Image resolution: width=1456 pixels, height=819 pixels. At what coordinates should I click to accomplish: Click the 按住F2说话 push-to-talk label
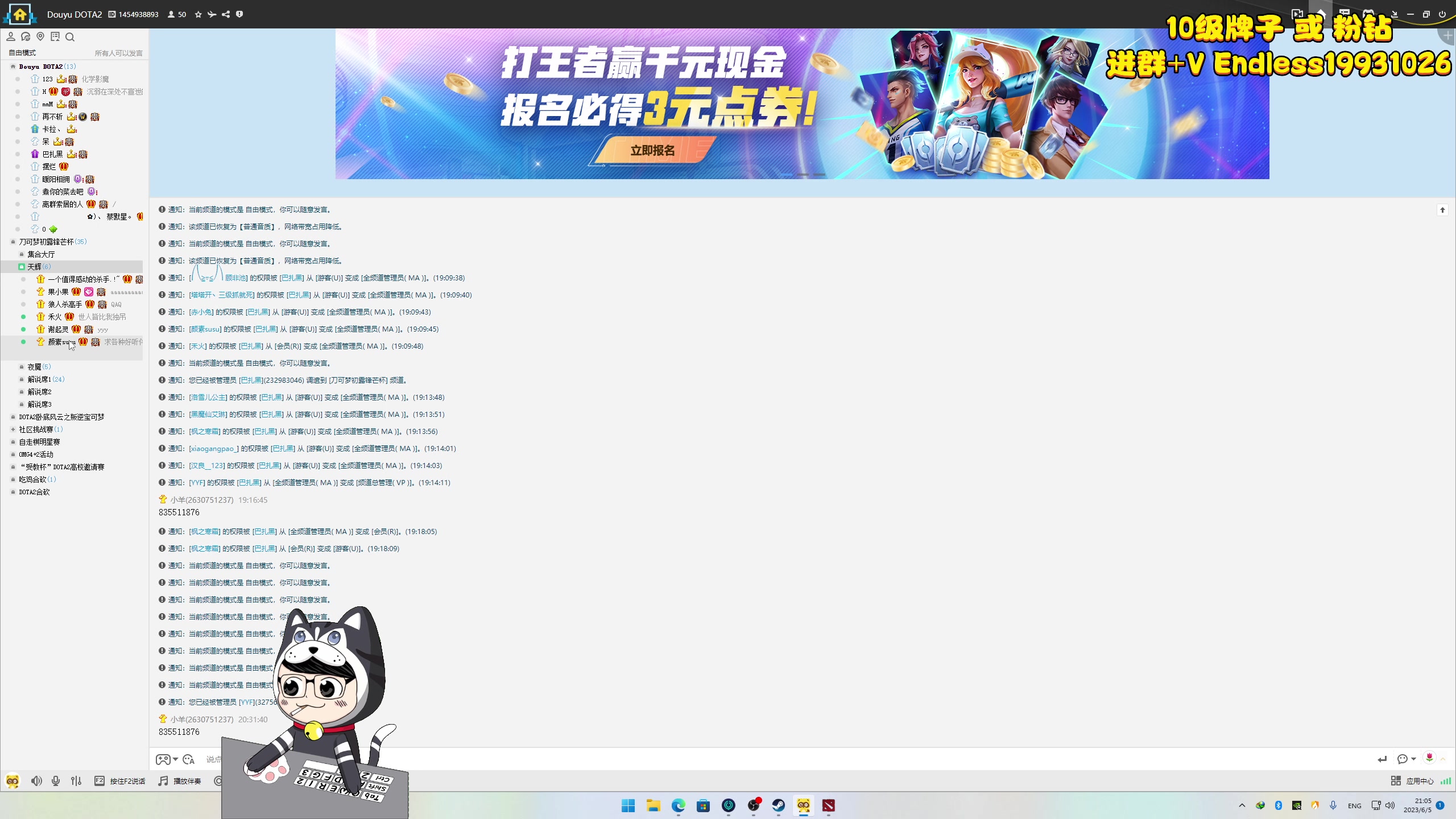(127, 781)
